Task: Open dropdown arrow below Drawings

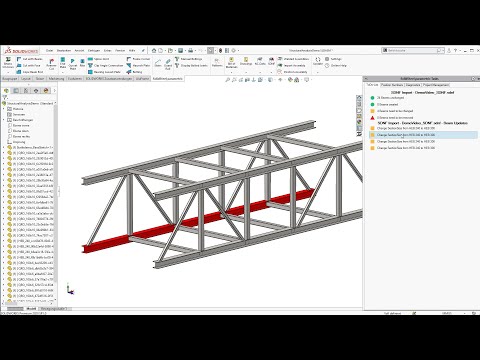Action: point(246,72)
